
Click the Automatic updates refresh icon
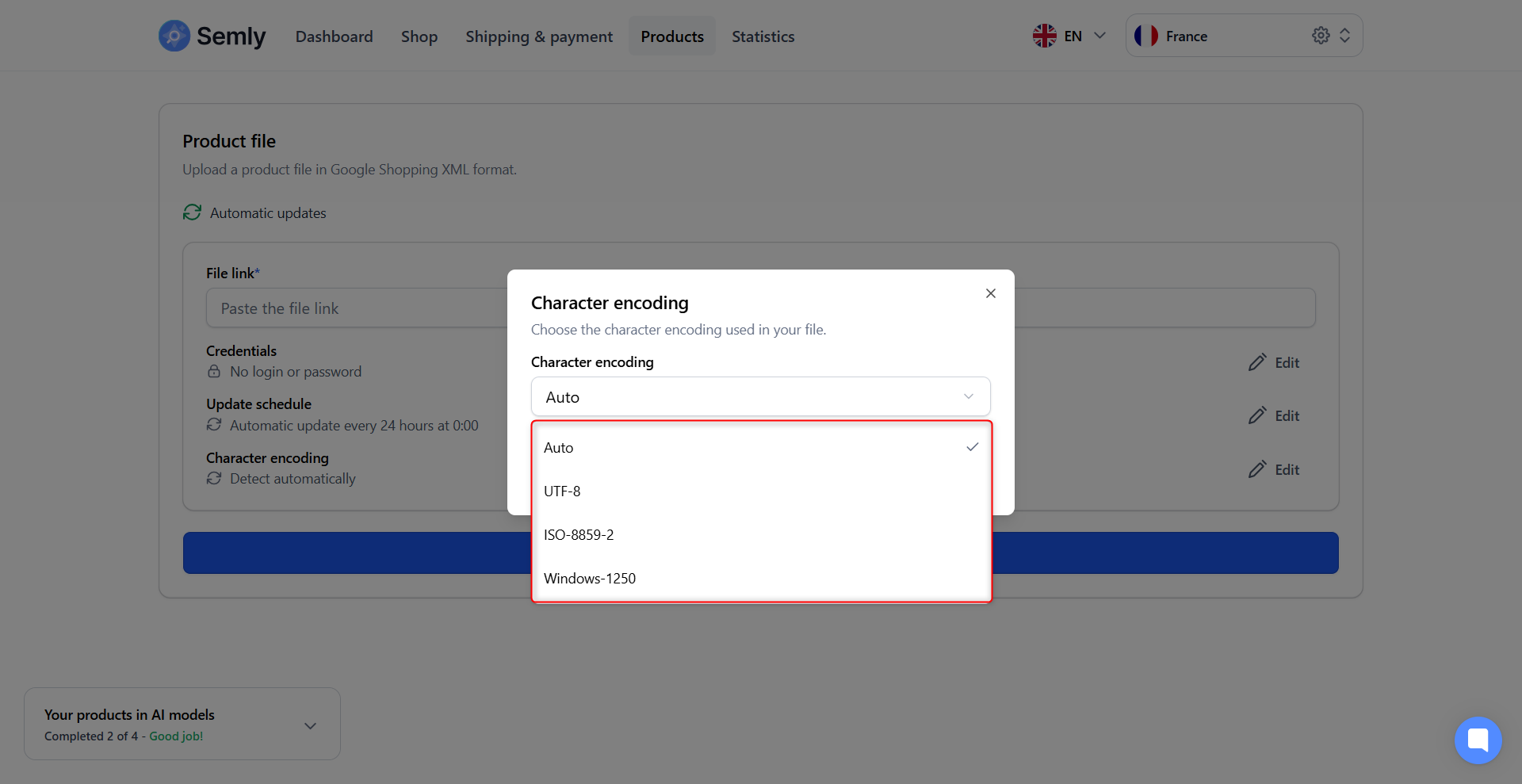pyautogui.click(x=192, y=212)
